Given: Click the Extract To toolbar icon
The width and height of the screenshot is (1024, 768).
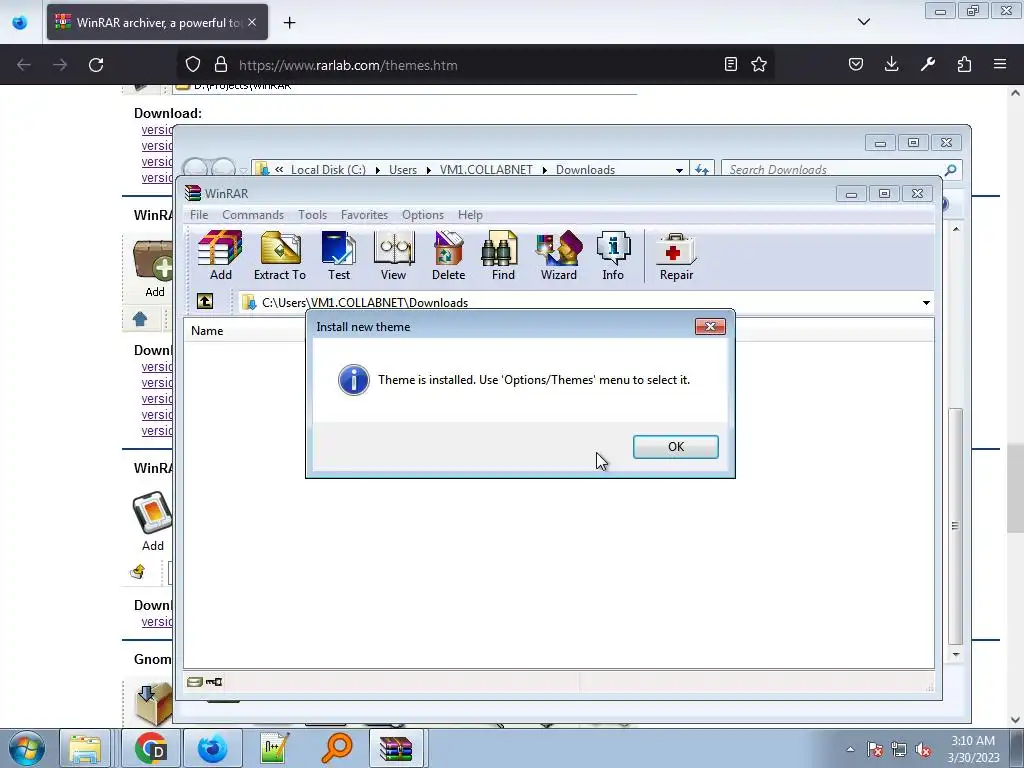Looking at the screenshot, I should click(x=280, y=255).
